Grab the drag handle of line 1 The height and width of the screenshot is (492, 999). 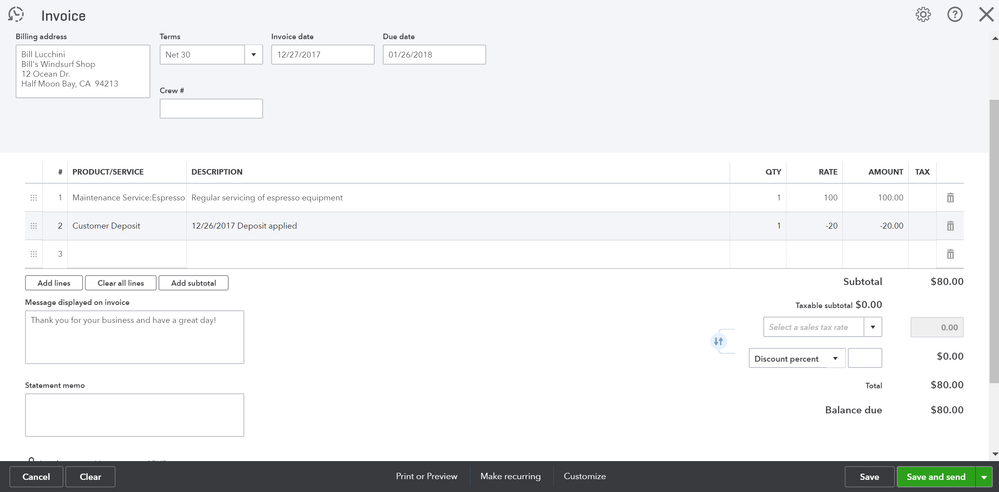tap(34, 198)
